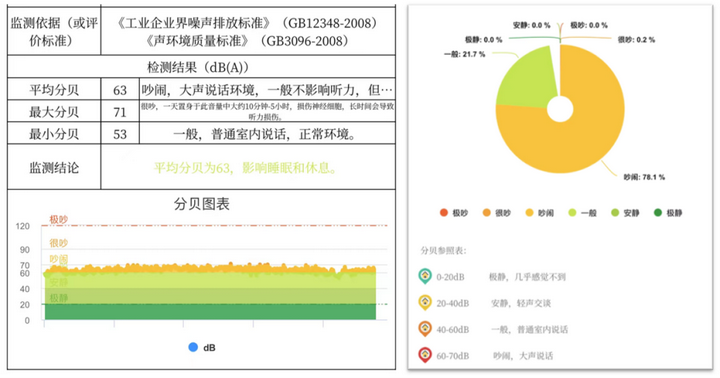Click the 分贝图表 chart title
The image size is (720, 378).
[x=202, y=204]
